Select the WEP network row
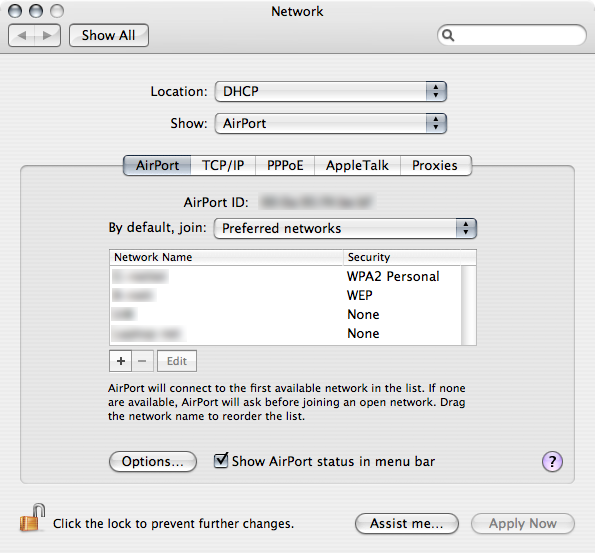Image resolution: width=595 pixels, height=553 pixels. click(x=285, y=295)
